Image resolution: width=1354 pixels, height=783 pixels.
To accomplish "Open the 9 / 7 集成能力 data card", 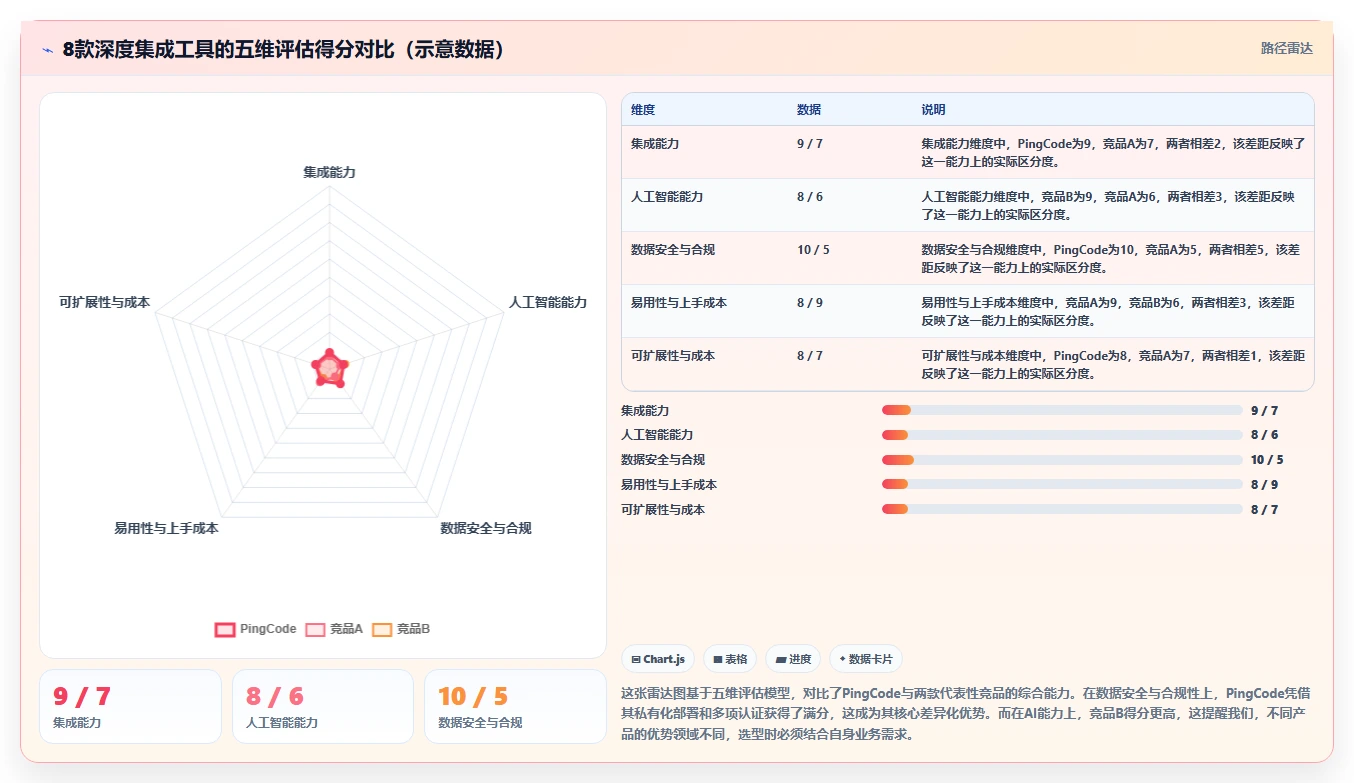I will point(130,706).
